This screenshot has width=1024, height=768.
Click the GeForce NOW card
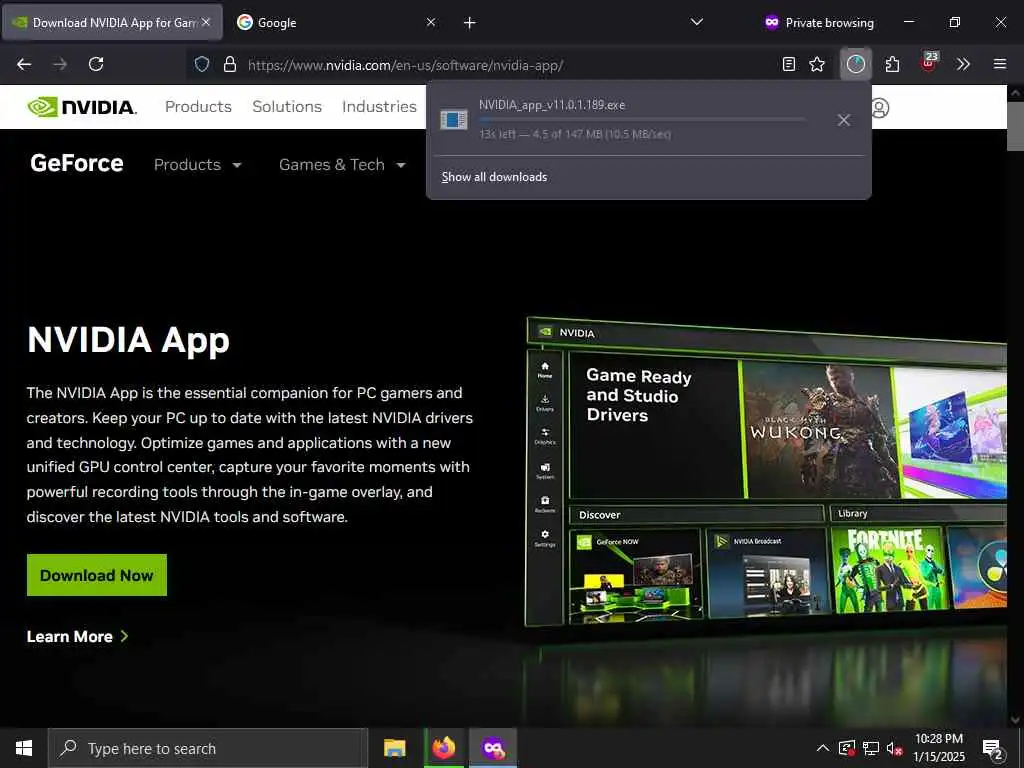point(637,575)
